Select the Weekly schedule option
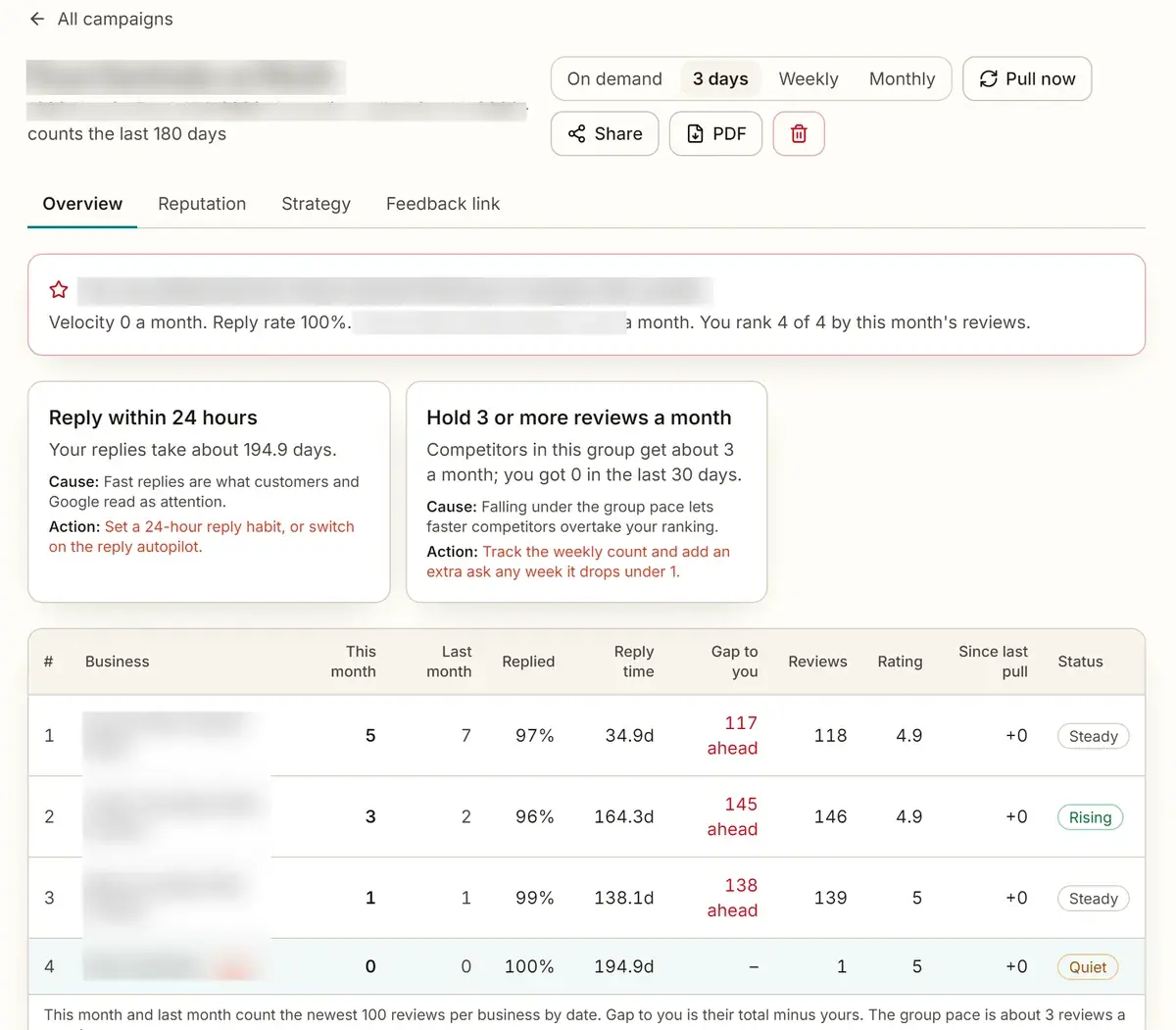Screen dimensions: 1176x1030 [808, 78]
